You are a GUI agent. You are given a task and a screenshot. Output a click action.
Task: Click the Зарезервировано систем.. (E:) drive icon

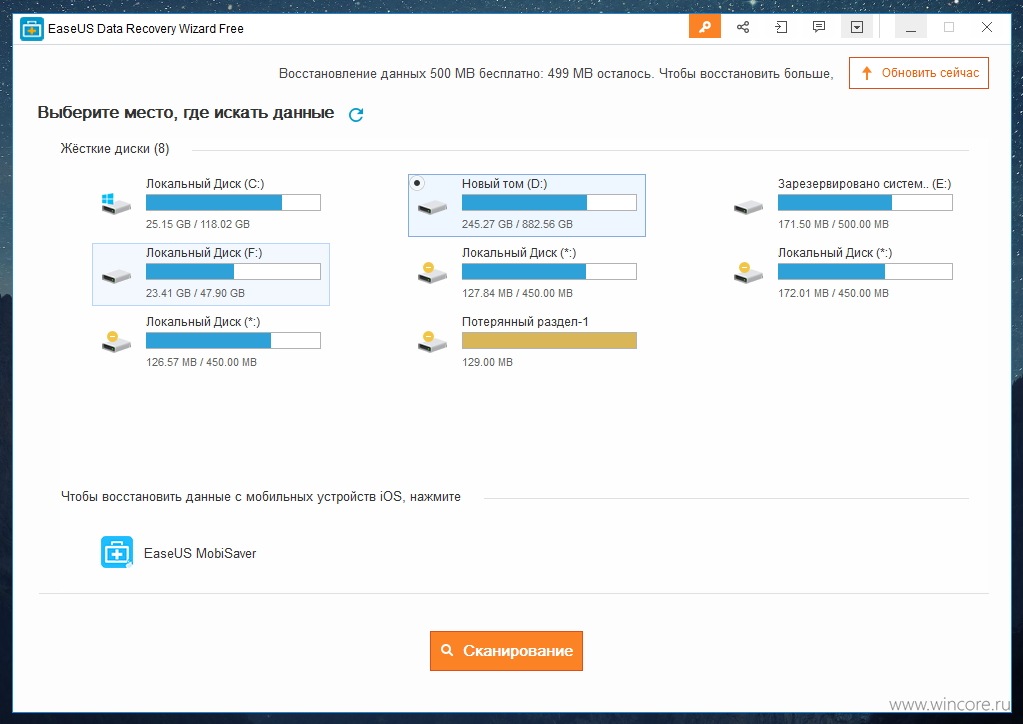tap(748, 207)
